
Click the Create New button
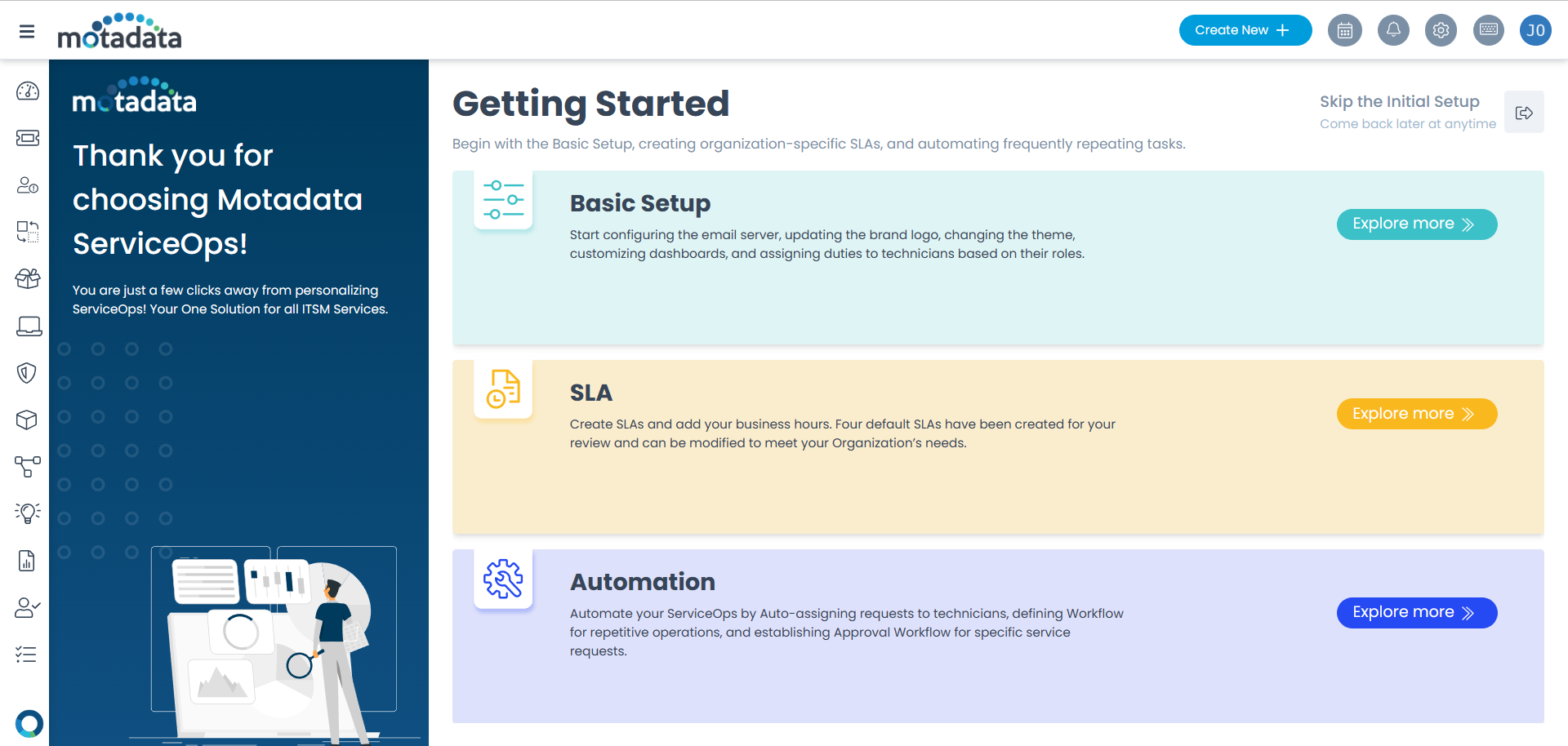coord(1245,30)
